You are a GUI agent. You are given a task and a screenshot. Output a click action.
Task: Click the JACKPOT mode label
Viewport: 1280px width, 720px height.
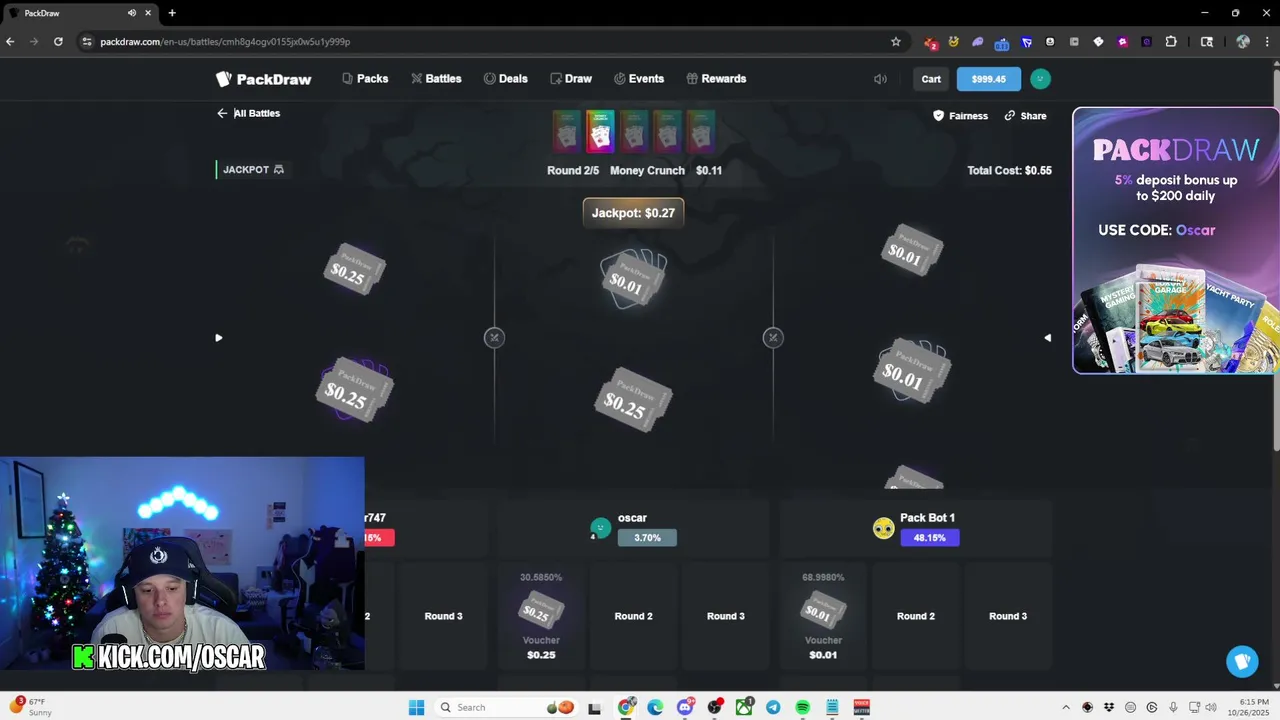click(x=253, y=170)
